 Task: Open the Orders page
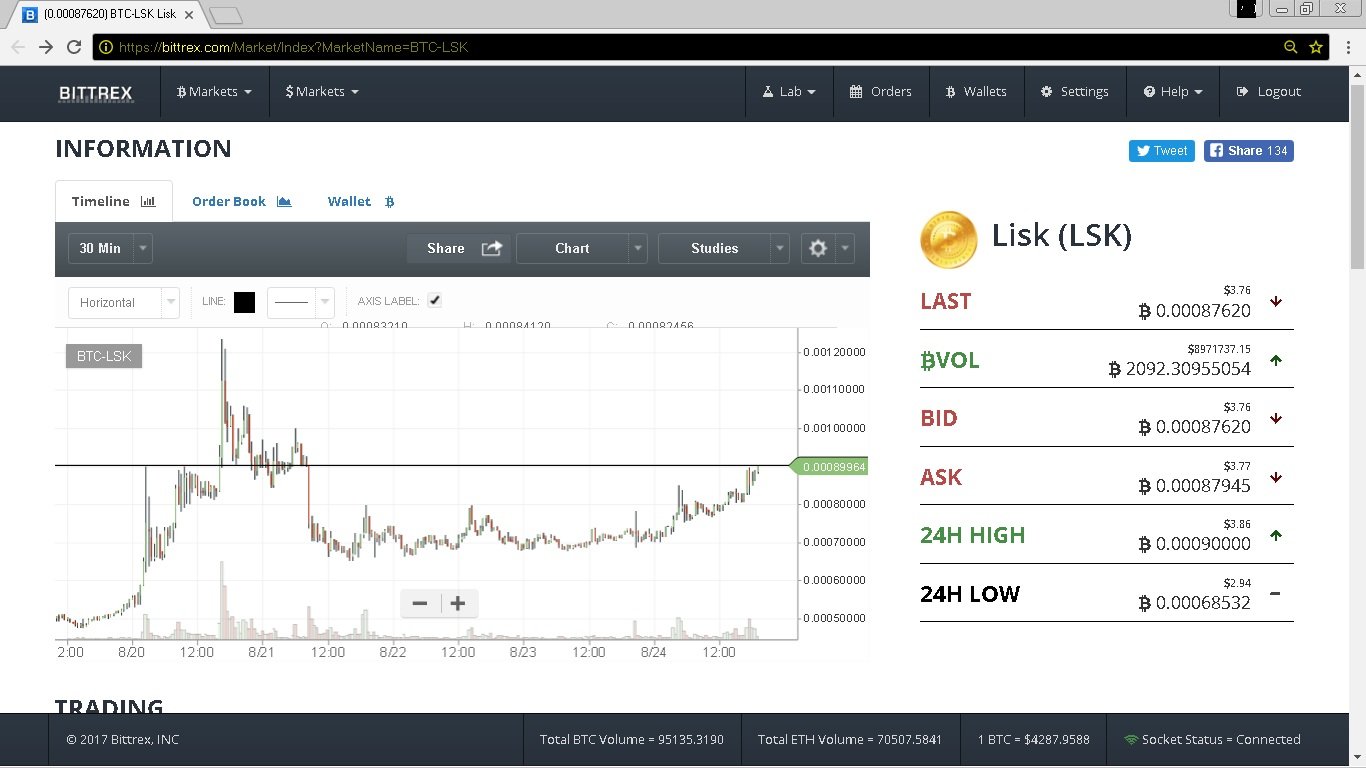pyautogui.click(x=881, y=92)
